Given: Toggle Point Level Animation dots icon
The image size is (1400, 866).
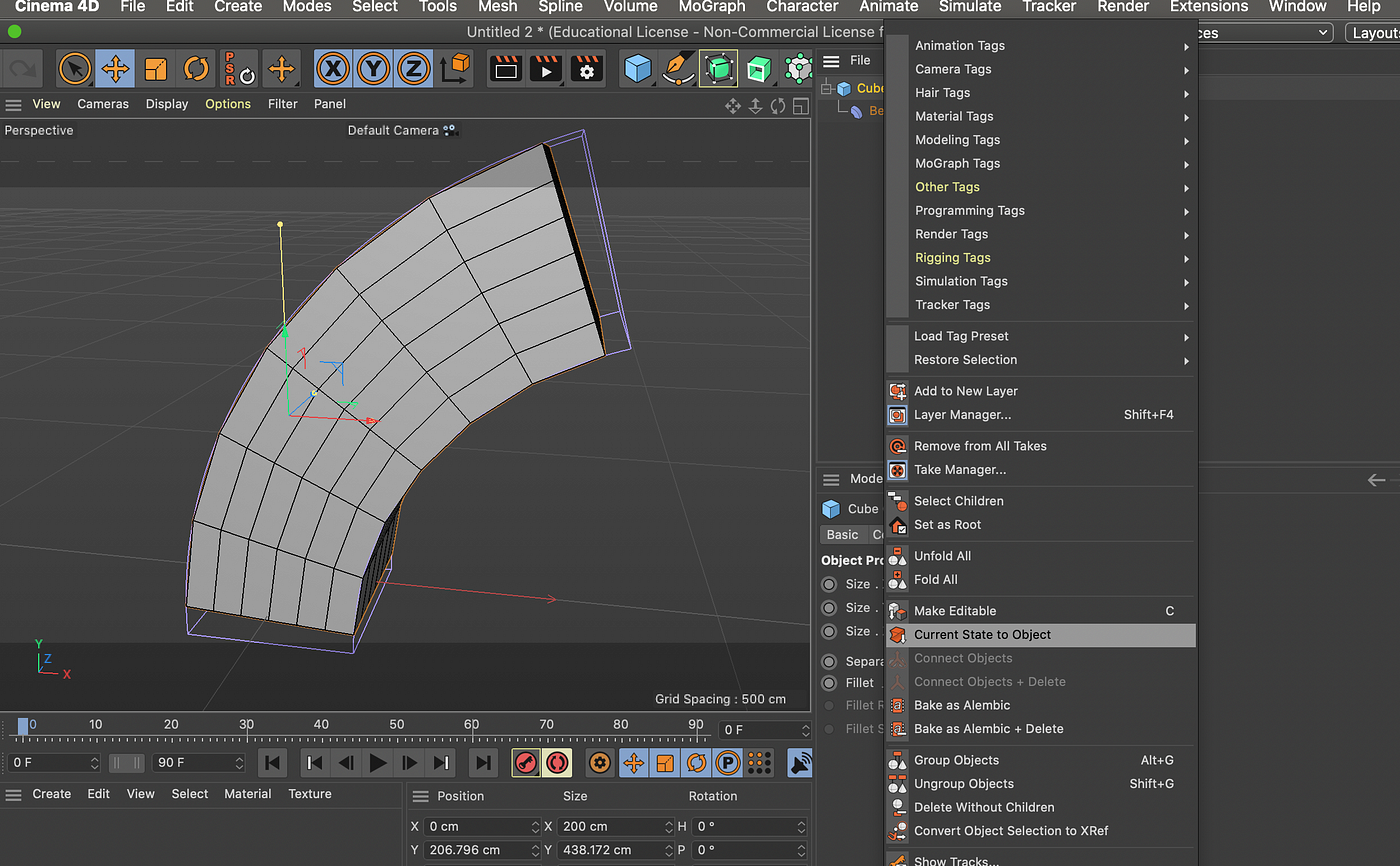Looking at the screenshot, I should (x=760, y=763).
